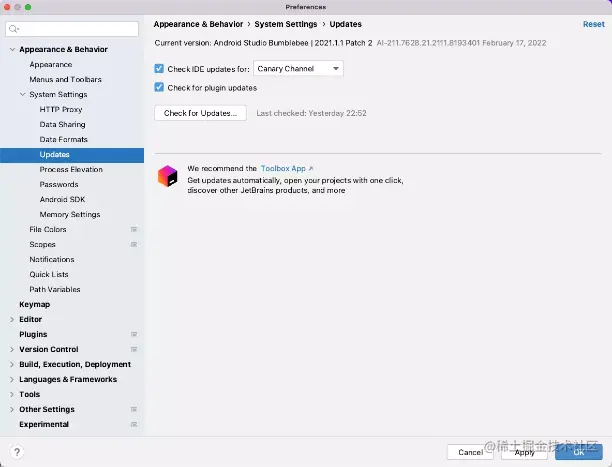The height and width of the screenshot is (467, 612).
Task: Select the Updates tree item
Action: [x=72, y=155]
